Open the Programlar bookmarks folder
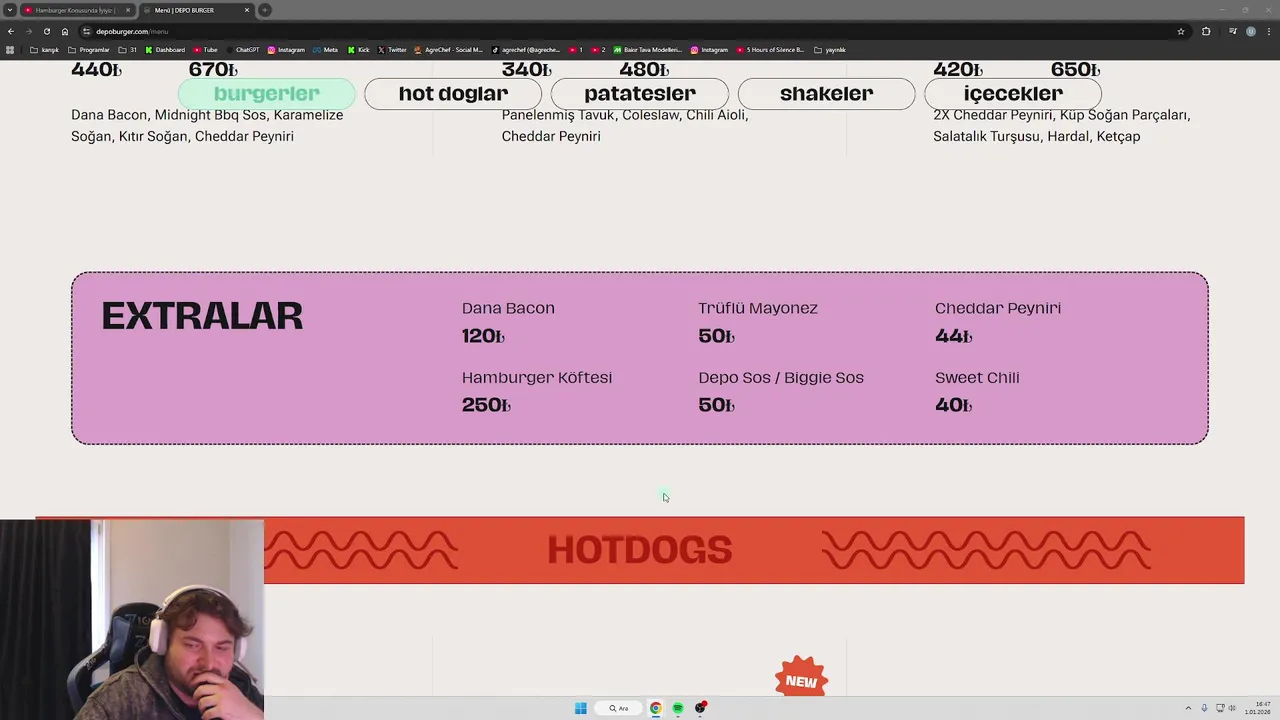Viewport: 1280px width, 720px height. coord(89,50)
